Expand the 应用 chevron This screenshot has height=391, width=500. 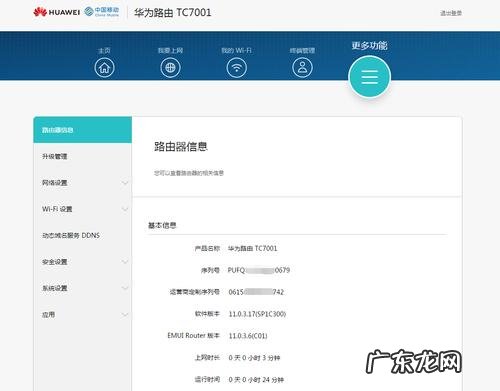pyautogui.click(x=125, y=315)
